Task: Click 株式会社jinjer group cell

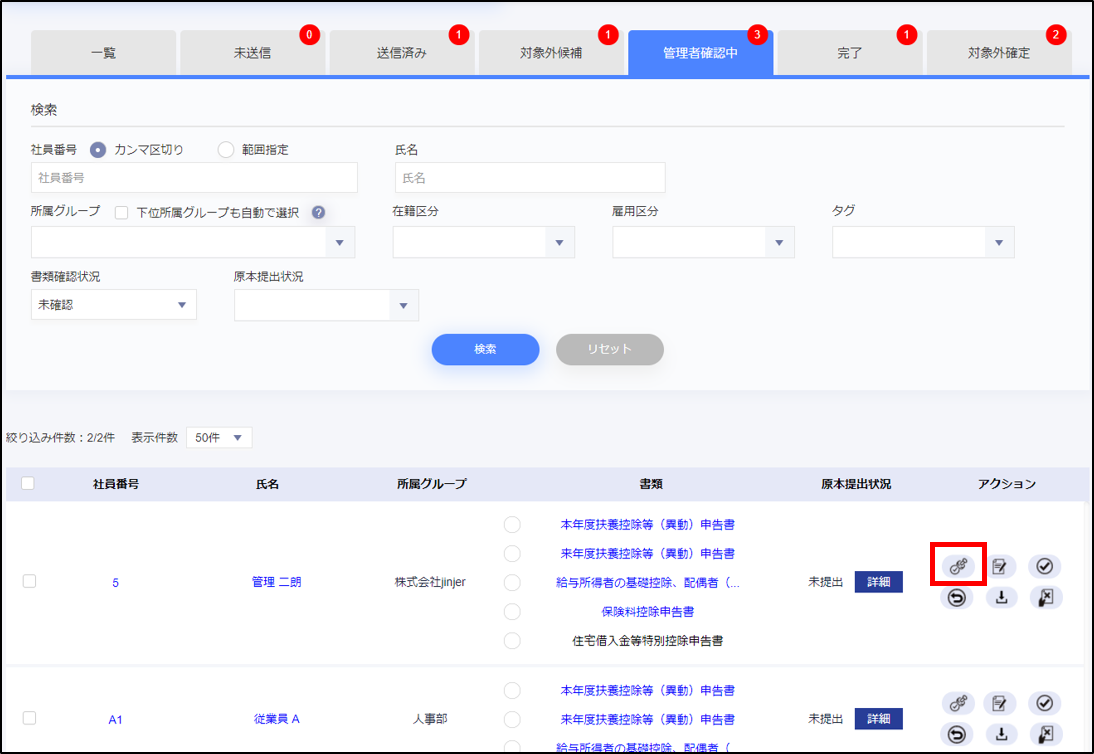Action: tap(430, 582)
